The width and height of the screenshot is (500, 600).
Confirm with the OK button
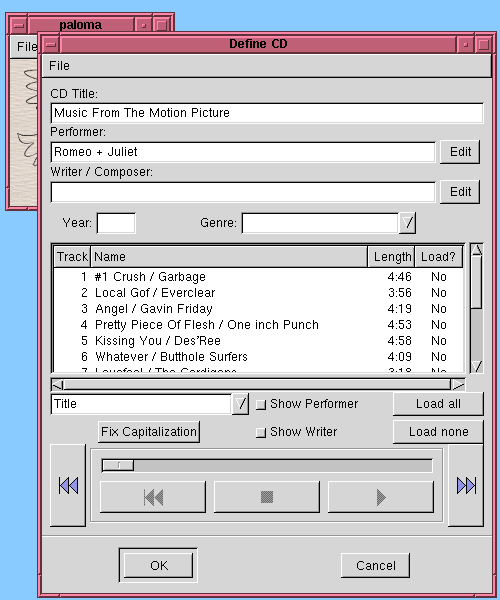(x=158, y=565)
